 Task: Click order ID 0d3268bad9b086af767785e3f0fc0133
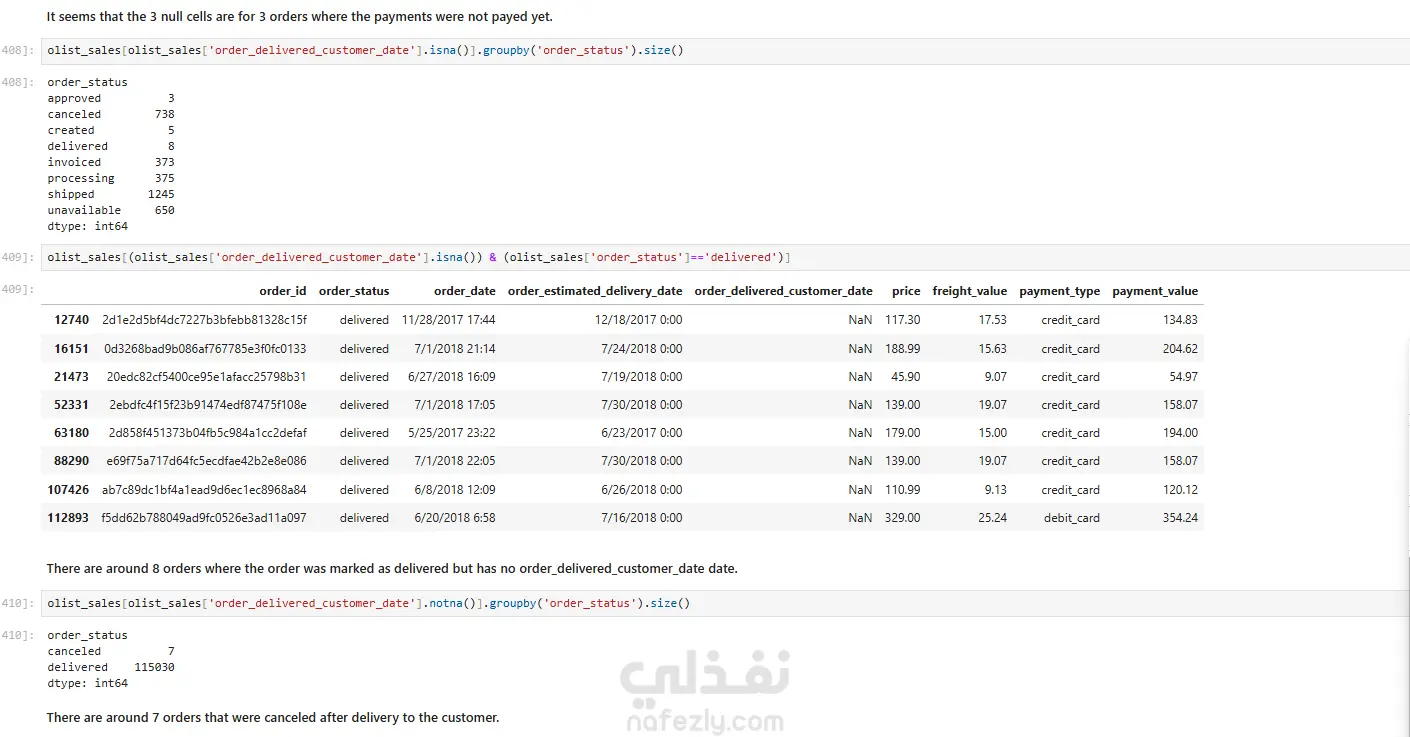(x=205, y=348)
